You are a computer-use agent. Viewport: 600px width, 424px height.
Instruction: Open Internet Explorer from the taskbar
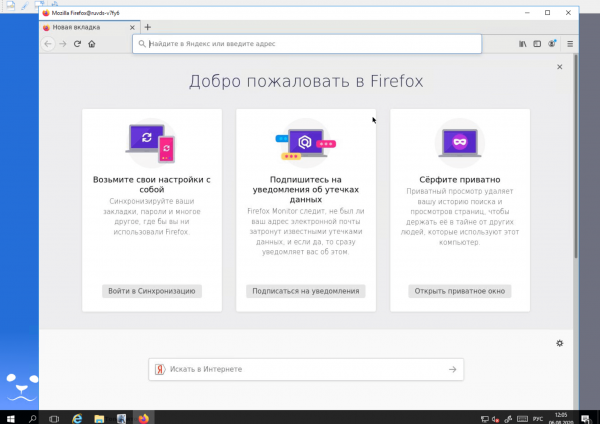tap(78, 416)
